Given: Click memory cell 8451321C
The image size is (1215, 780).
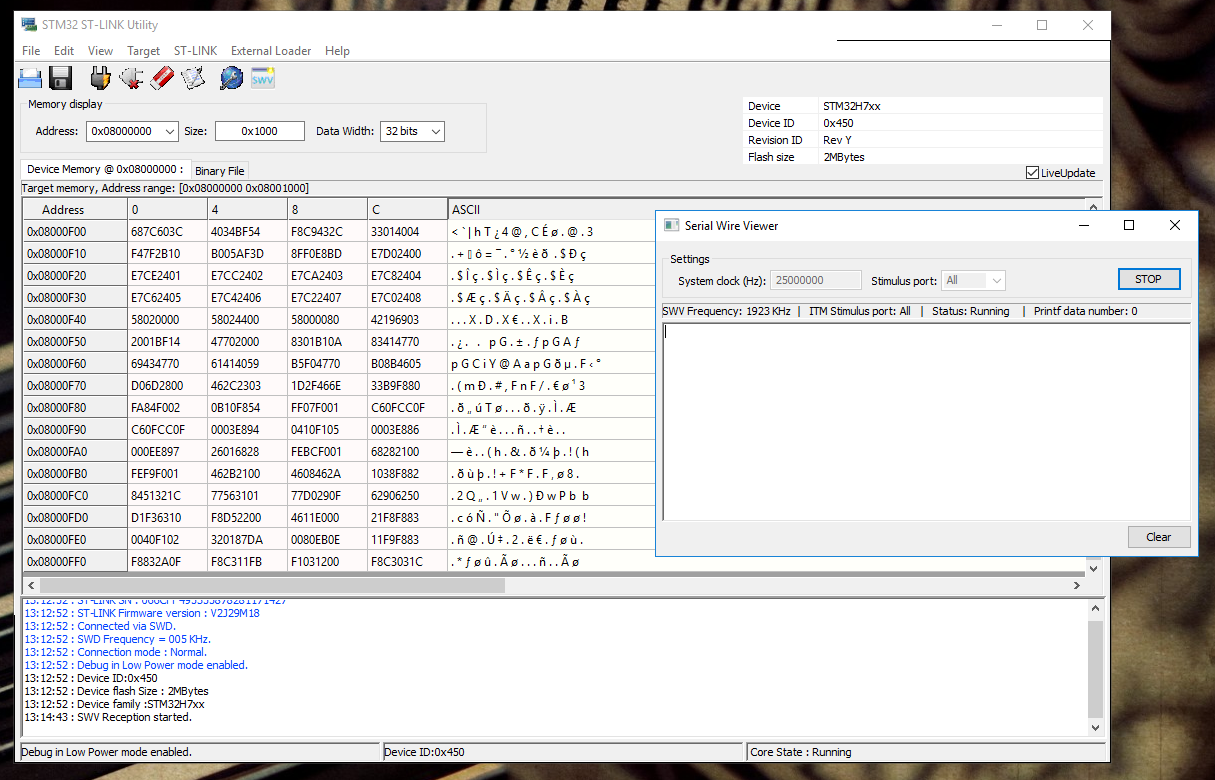Looking at the screenshot, I should point(167,496).
